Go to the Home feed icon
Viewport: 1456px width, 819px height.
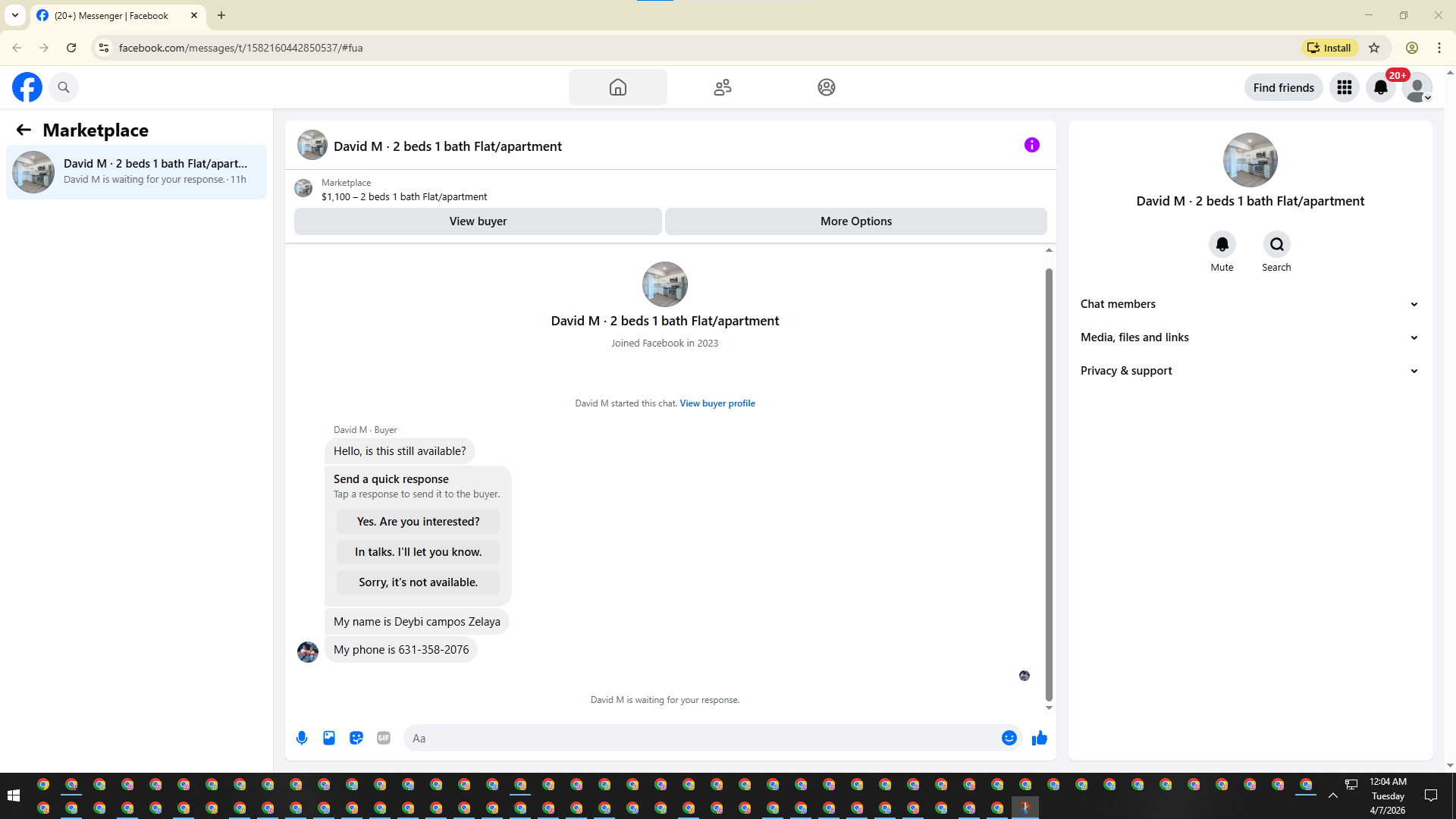[618, 87]
